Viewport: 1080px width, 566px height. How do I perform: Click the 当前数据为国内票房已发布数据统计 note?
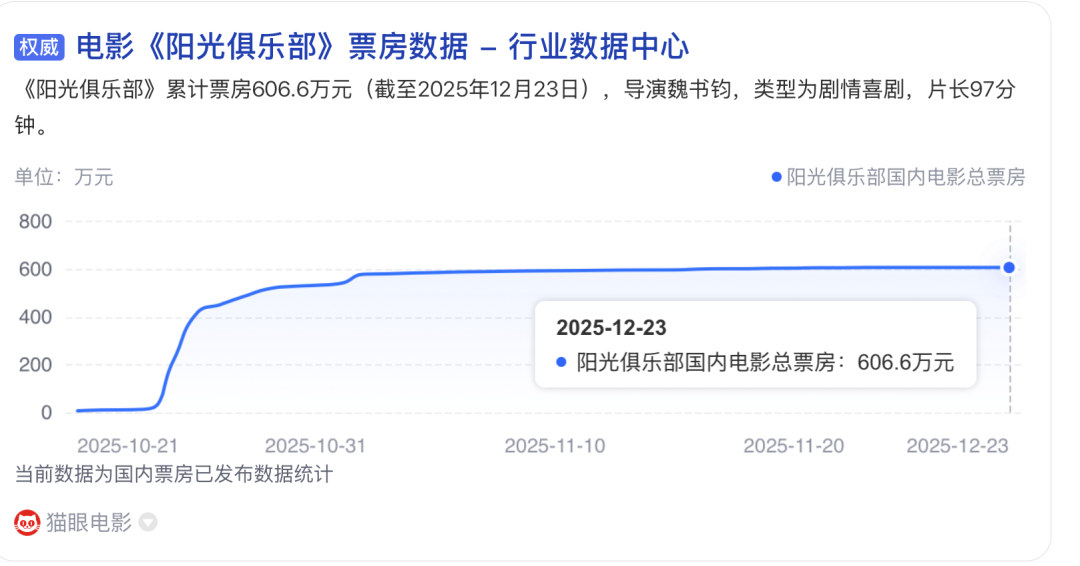coord(174,474)
